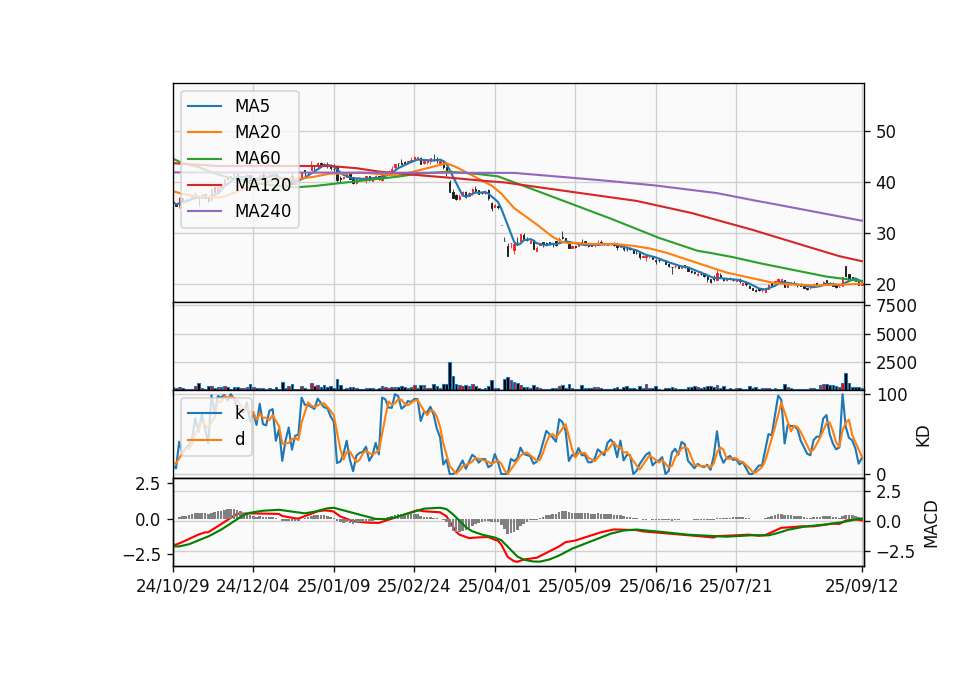960x690 pixels.
Task: Click the KD axis value 100
Action: pyautogui.click(x=892, y=395)
